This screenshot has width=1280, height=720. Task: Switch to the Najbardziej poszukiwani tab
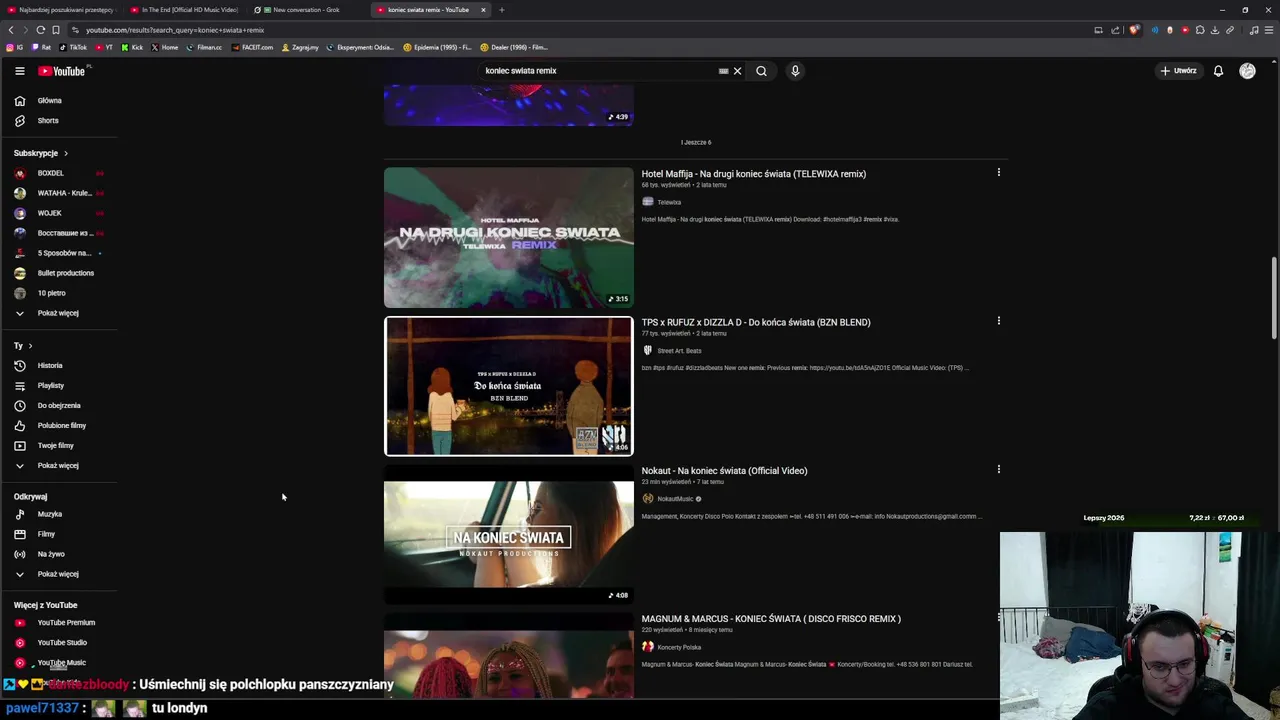click(62, 10)
